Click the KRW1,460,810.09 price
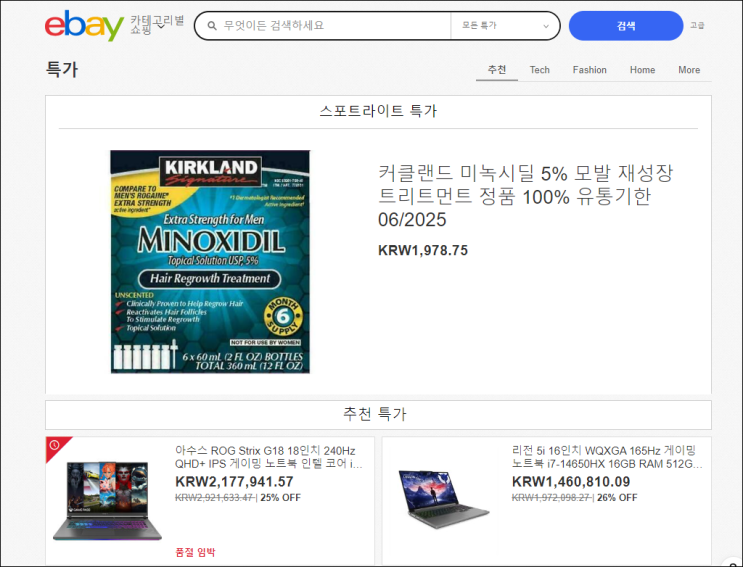The height and width of the screenshot is (567, 743). pyautogui.click(x=571, y=482)
